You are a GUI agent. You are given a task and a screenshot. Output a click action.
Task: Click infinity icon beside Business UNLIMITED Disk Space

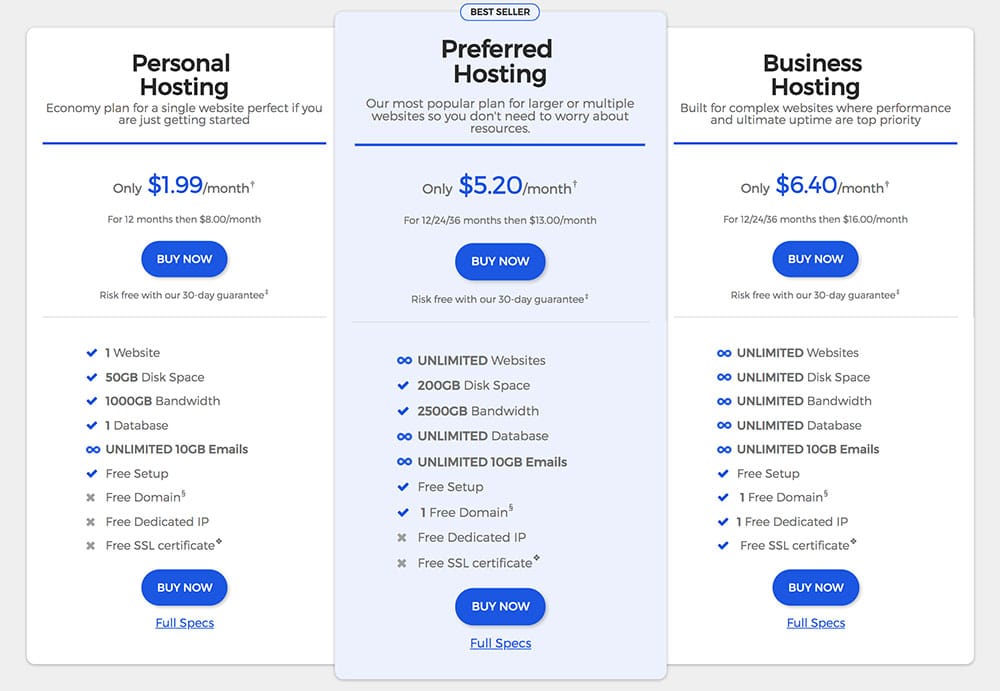(724, 378)
